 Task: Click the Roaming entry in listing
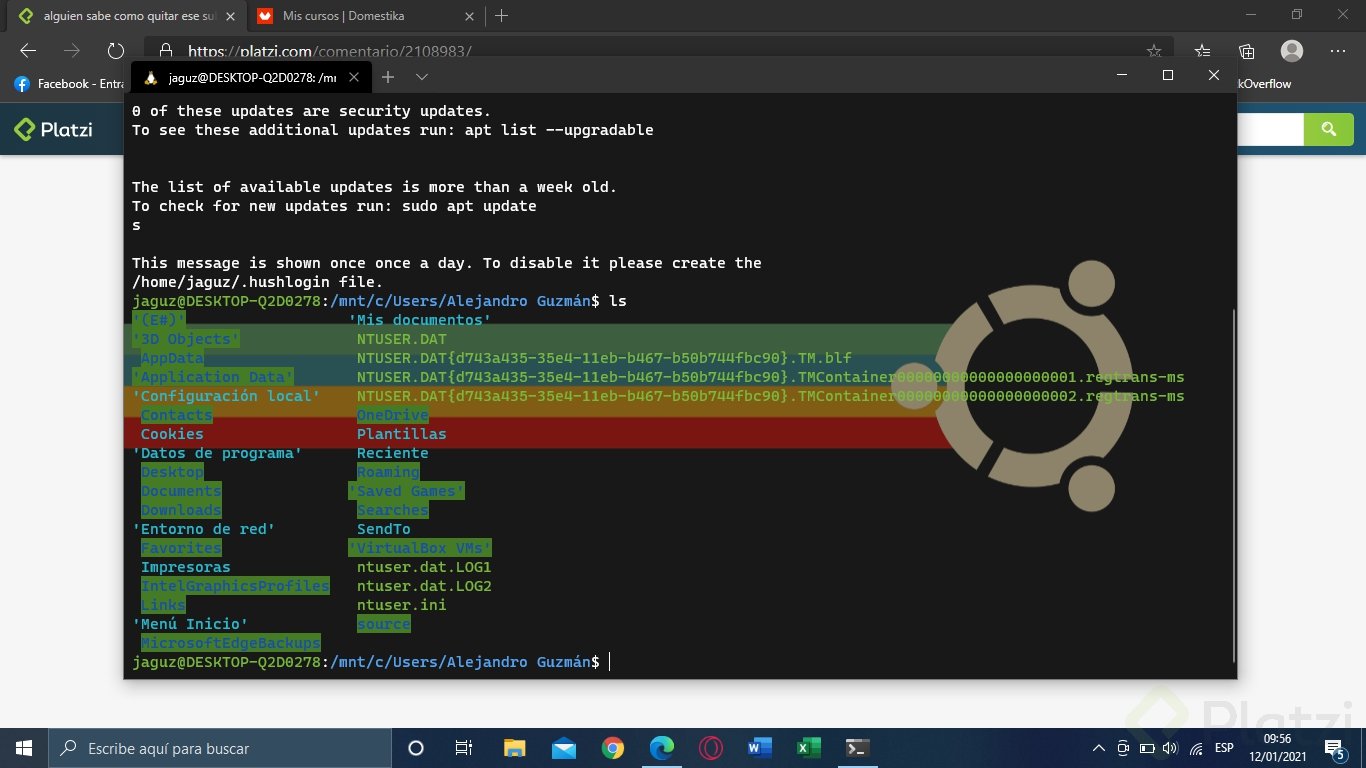pos(388,472)
